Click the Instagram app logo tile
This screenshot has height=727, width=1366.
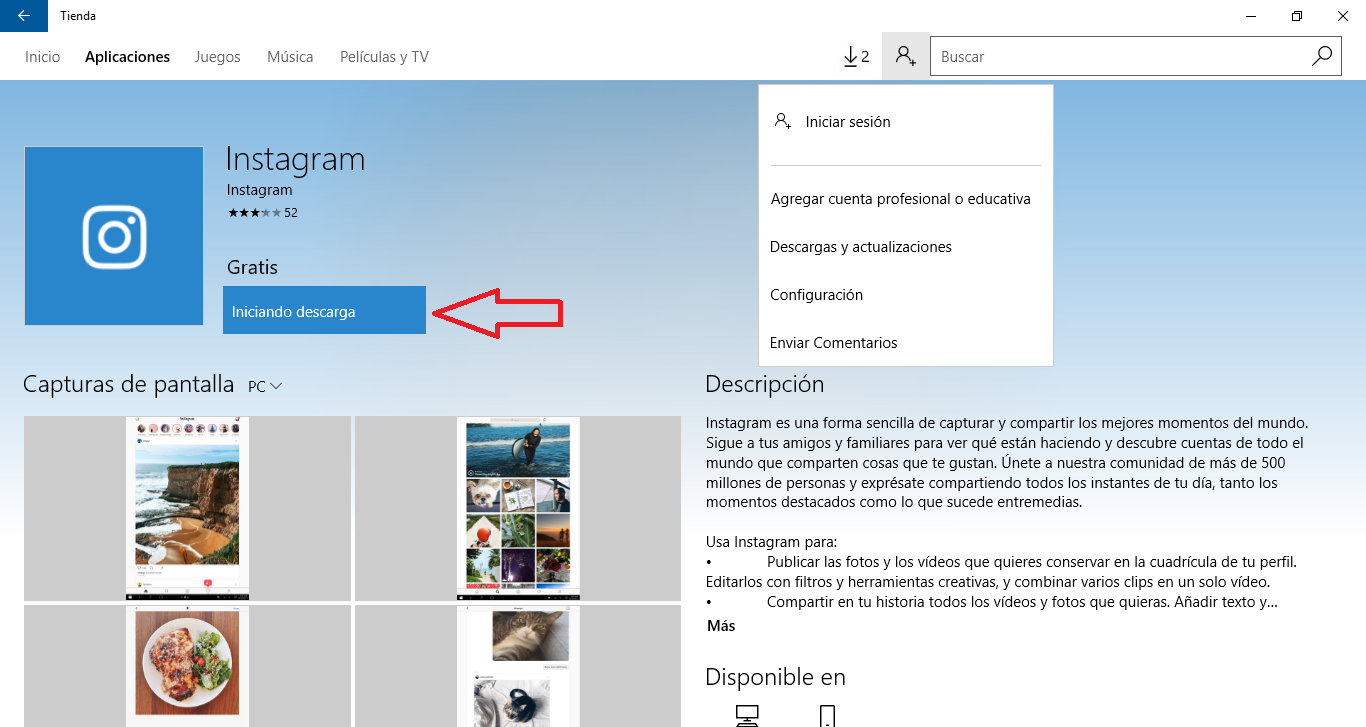coord(114,236)
